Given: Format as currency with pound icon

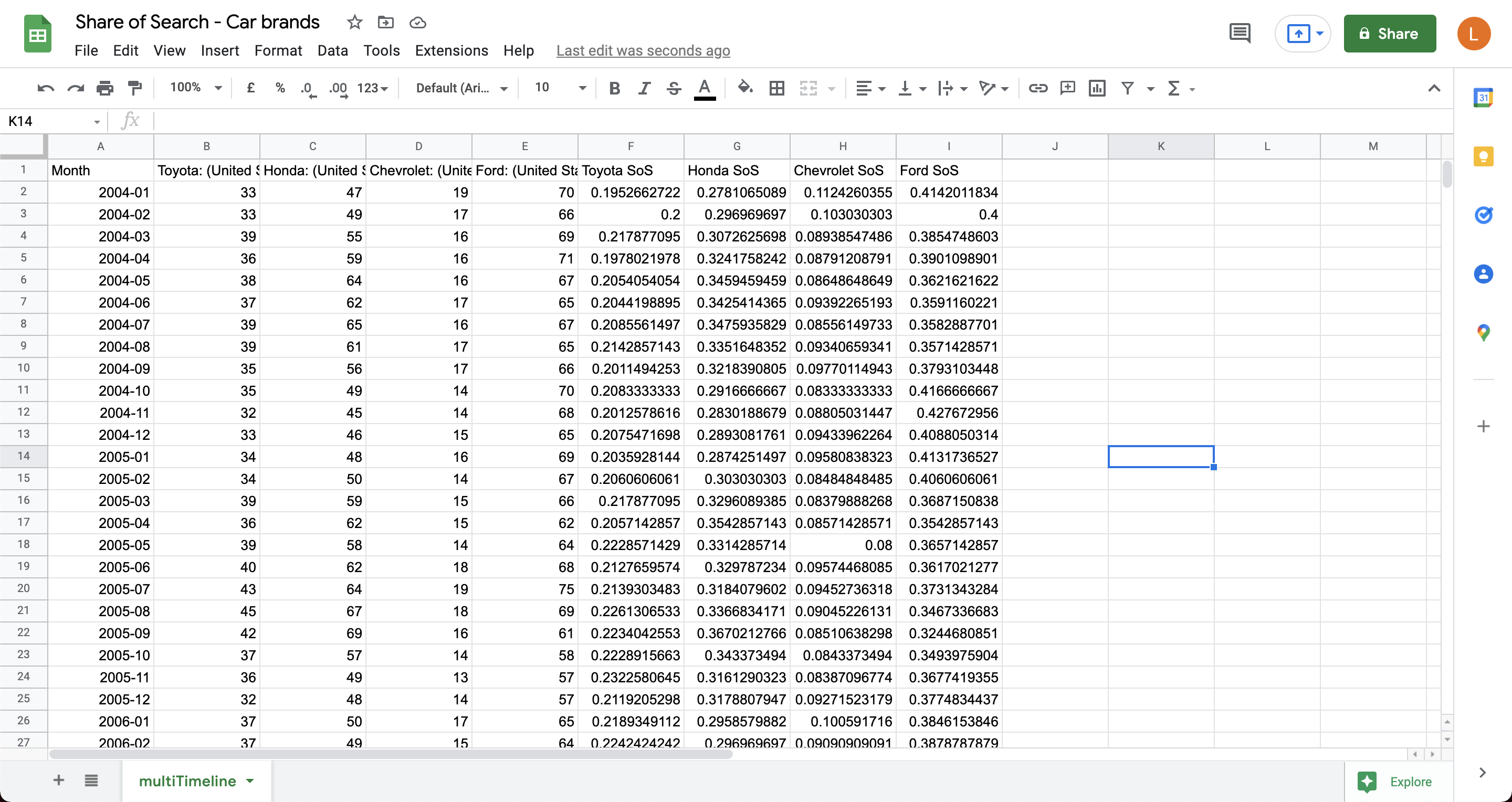Looking at the screenshot, I should click(250, 88).
